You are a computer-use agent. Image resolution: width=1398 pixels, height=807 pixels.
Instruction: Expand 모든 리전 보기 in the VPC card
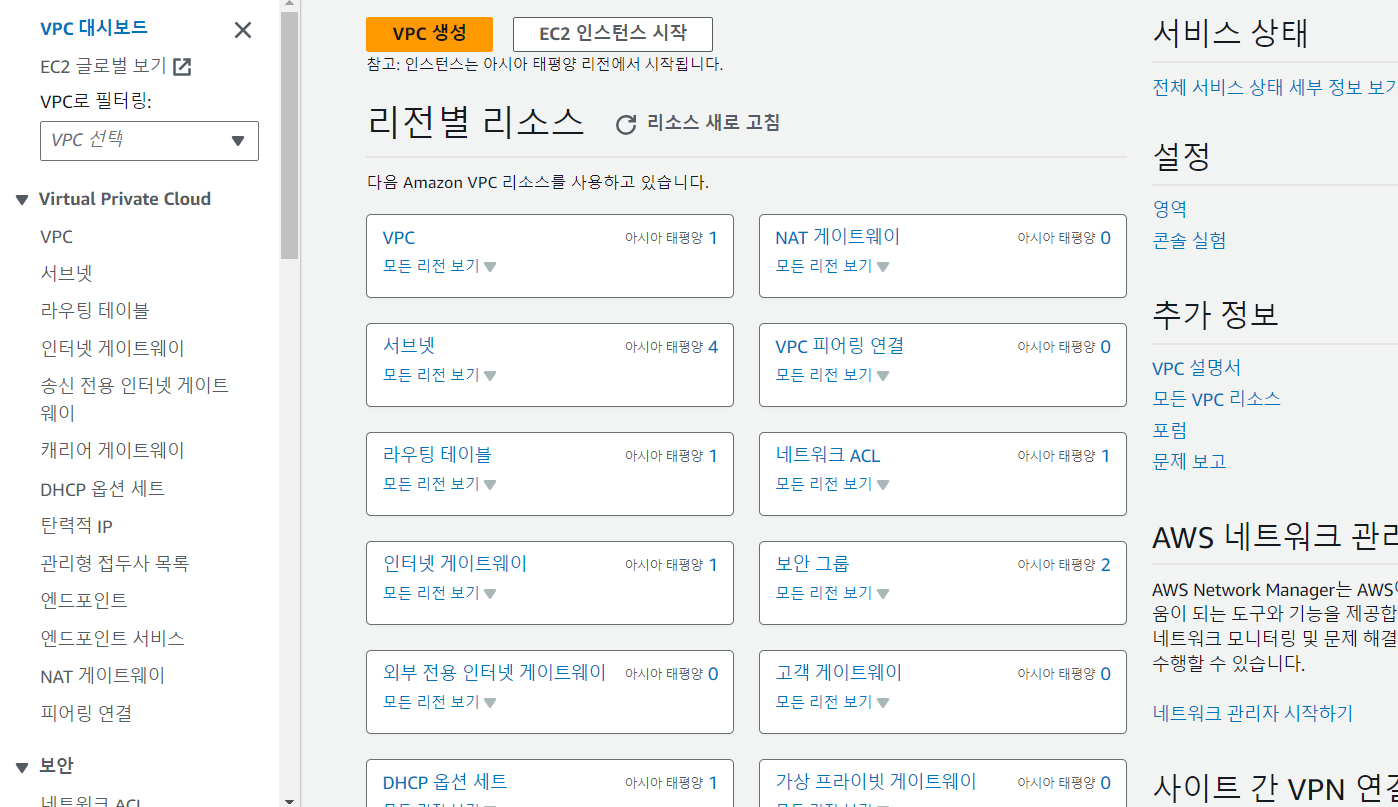[x=440, y=267]
